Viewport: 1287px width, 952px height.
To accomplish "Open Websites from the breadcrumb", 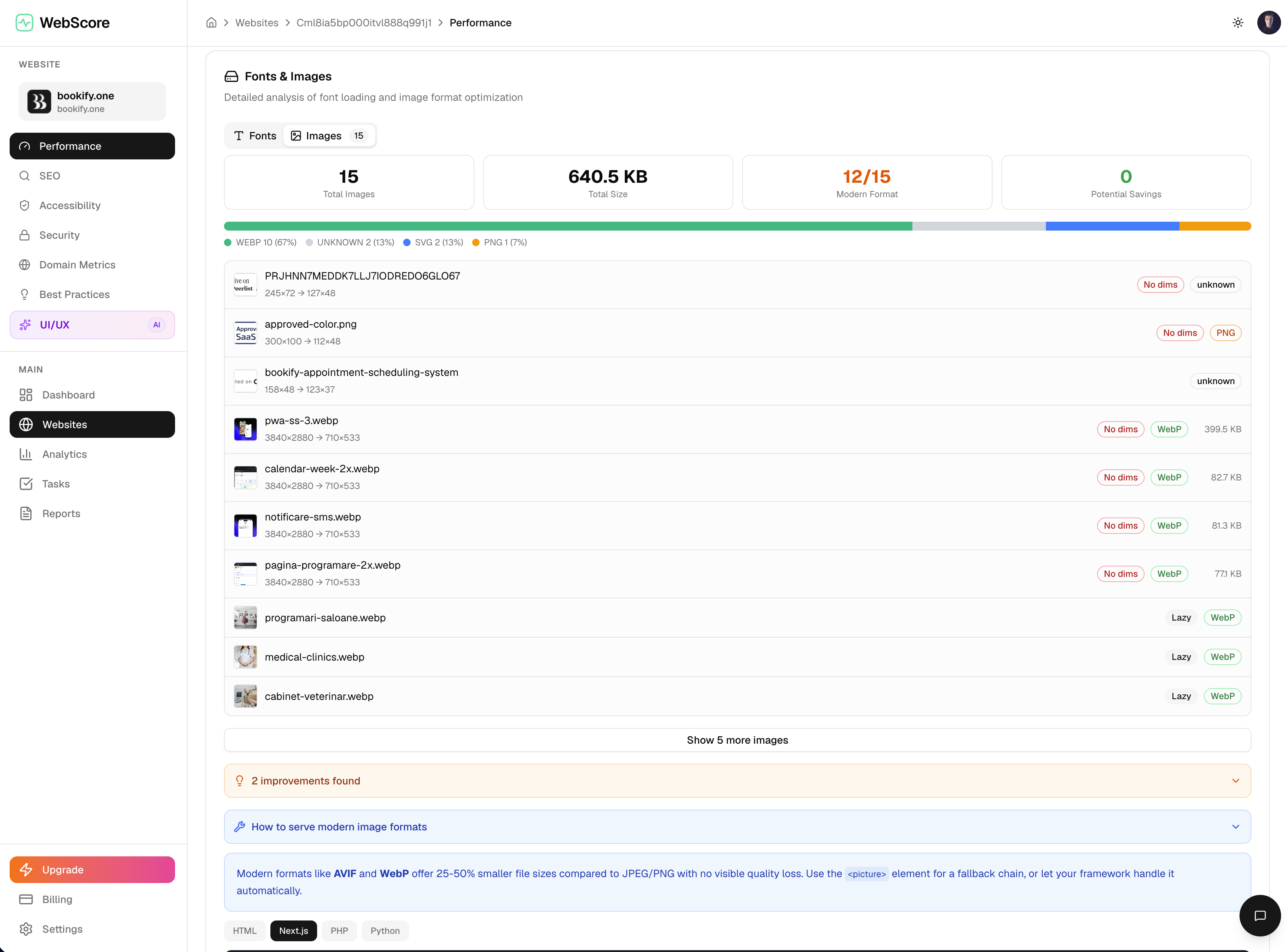I will point(257,23).
